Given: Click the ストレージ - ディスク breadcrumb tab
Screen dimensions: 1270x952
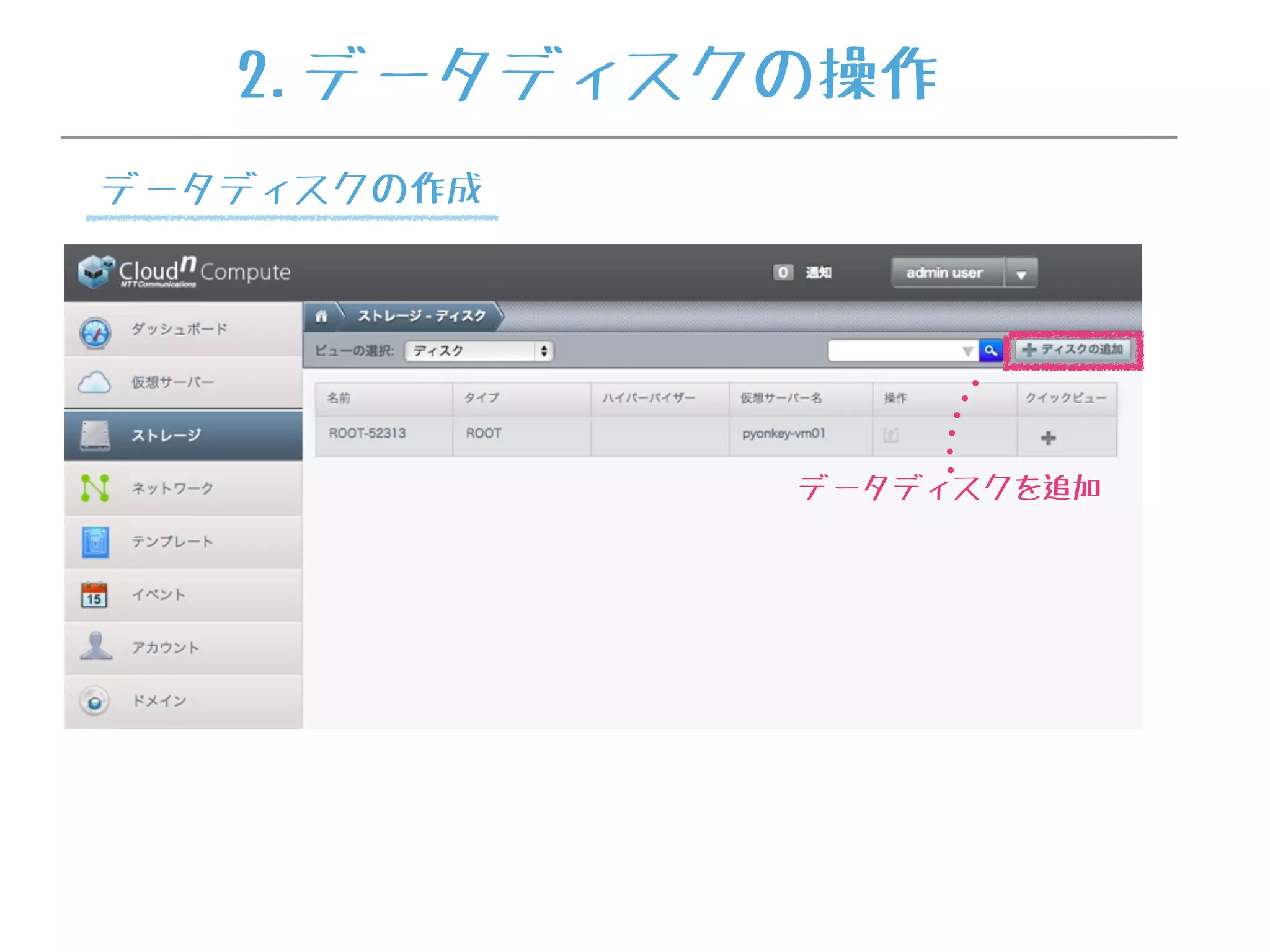Looking at the screenshot, I should click(x=422, y=316).
